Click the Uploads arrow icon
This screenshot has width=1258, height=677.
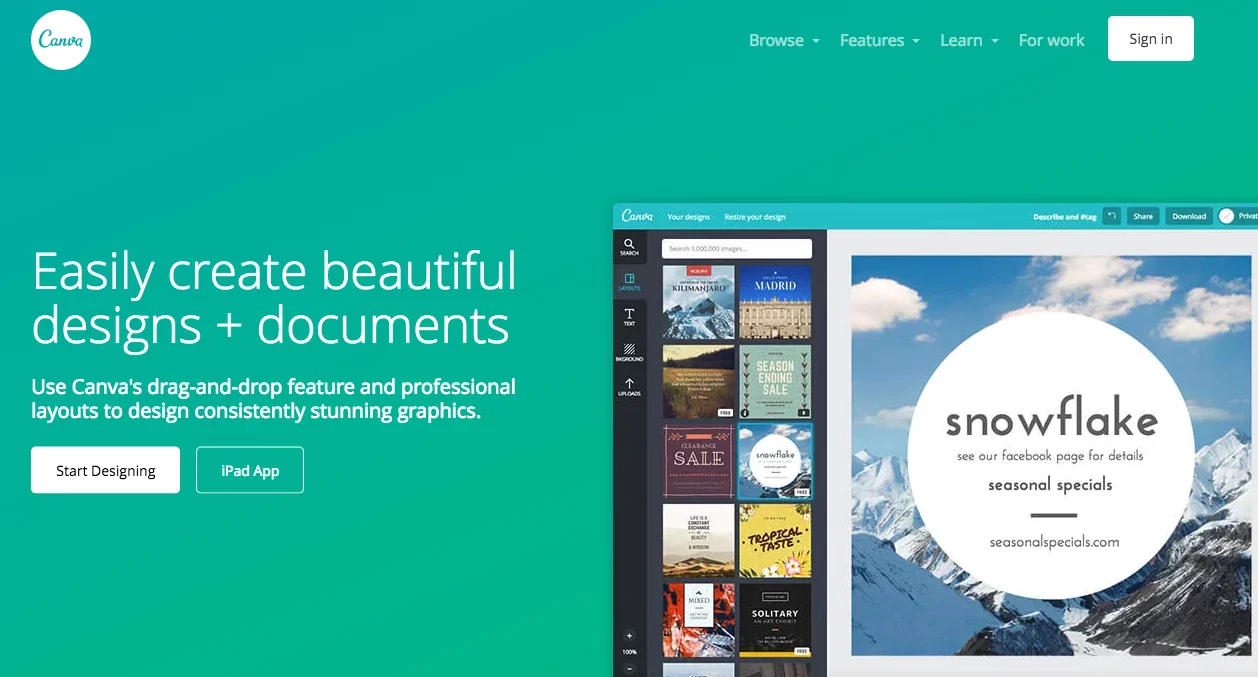click(x=629, y=386)
